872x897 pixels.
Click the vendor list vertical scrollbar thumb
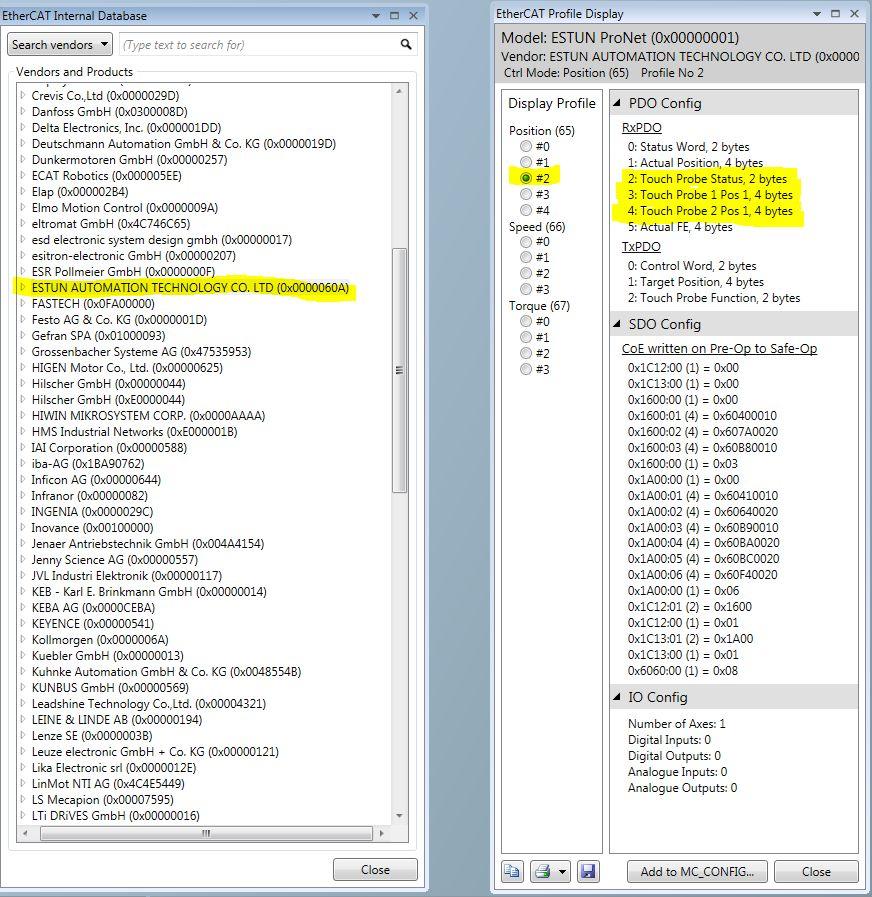[399, 370]
